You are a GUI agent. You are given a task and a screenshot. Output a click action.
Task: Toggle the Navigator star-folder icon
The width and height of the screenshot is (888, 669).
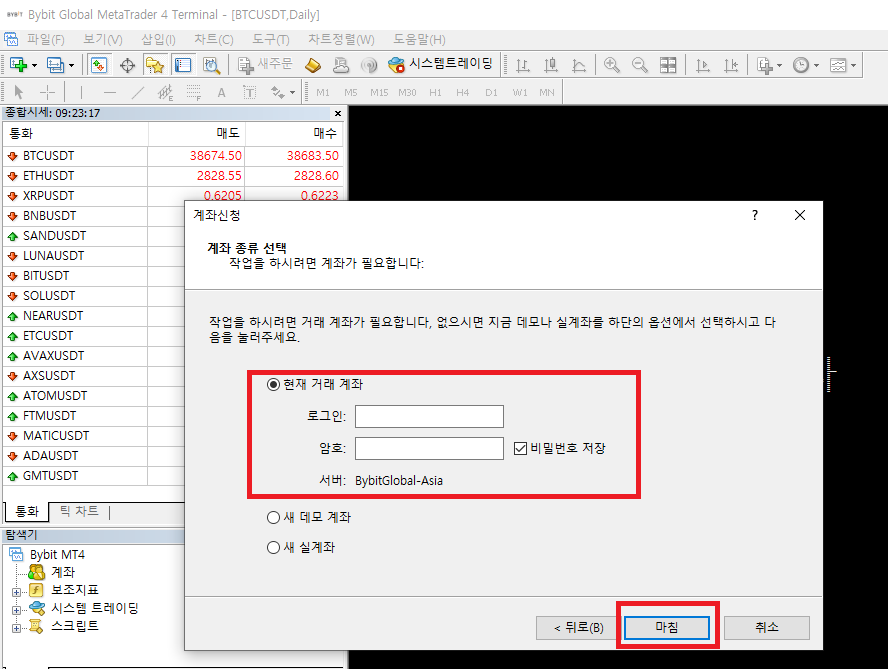pos(155,65)
